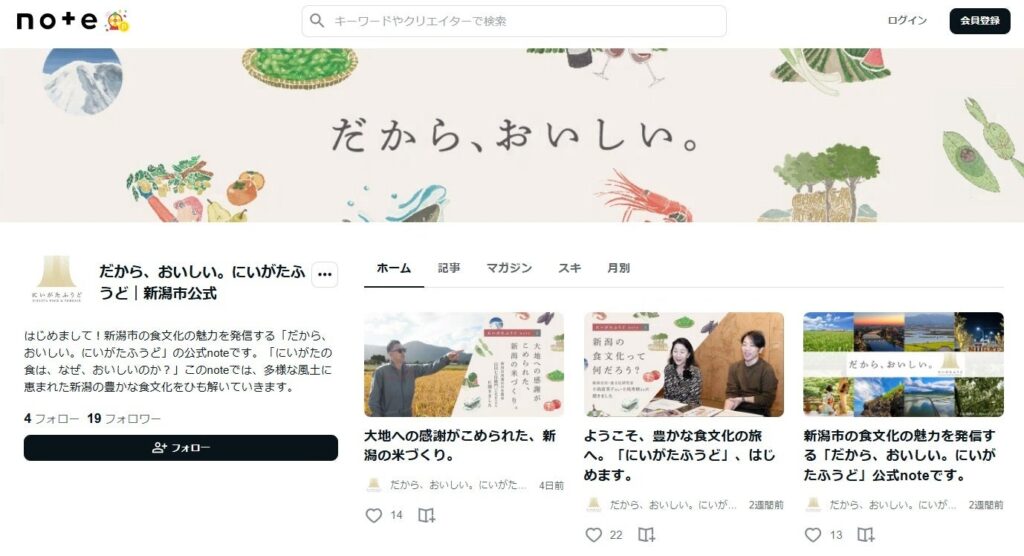
Task: View the 19 フォロワー list
Action: click(123, 418)
